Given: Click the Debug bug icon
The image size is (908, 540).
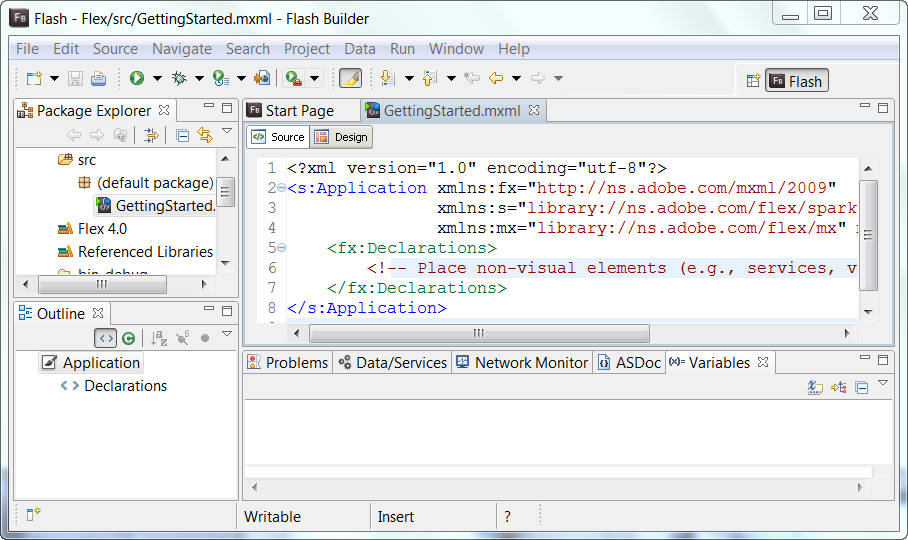Looking at the screenshot, I should (179, 78).
